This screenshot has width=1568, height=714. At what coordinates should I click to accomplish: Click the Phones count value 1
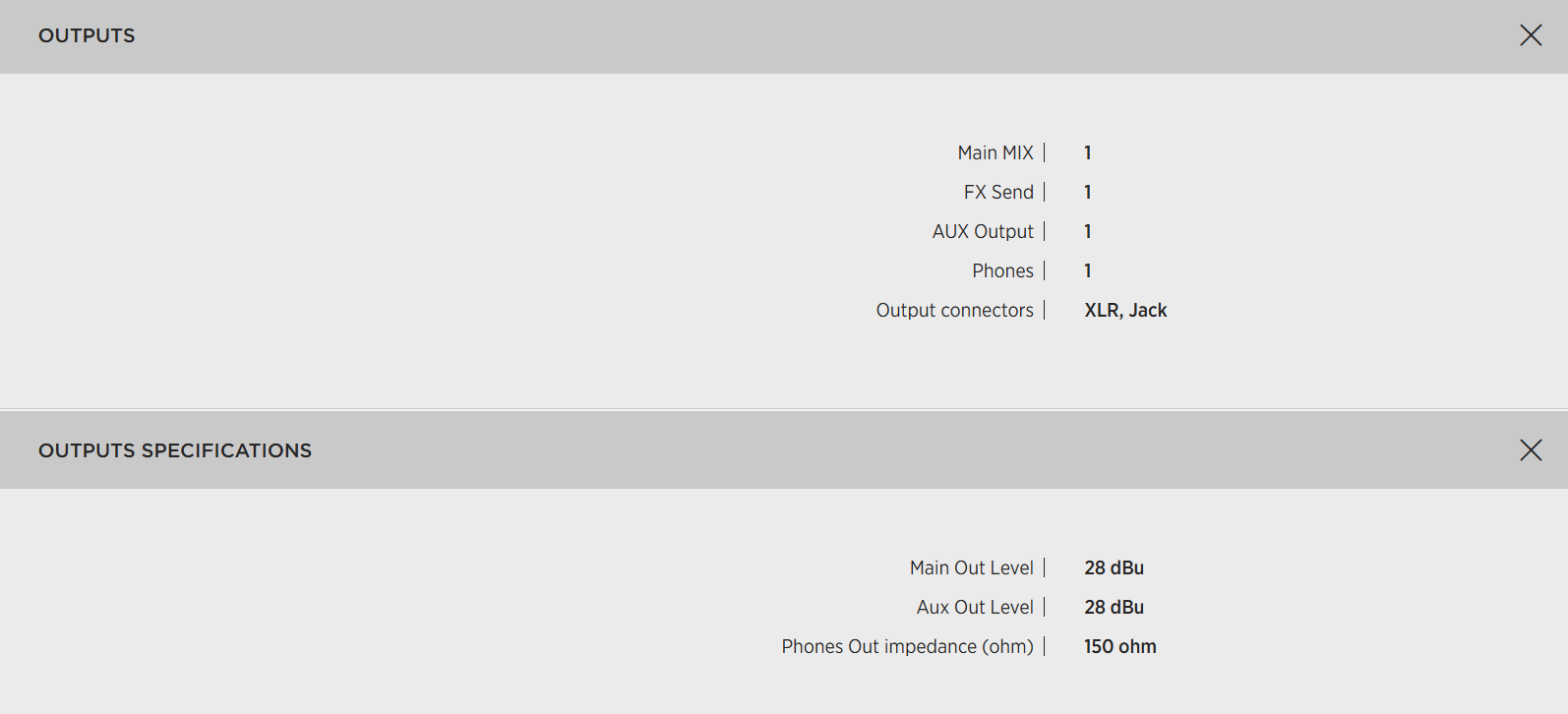(1088, 270)
